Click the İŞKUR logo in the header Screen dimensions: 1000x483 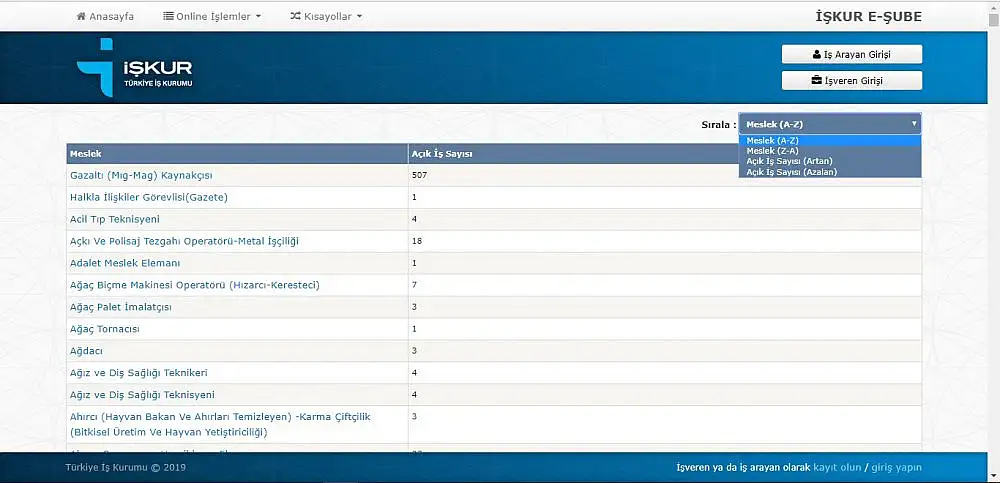click(134, 67)
